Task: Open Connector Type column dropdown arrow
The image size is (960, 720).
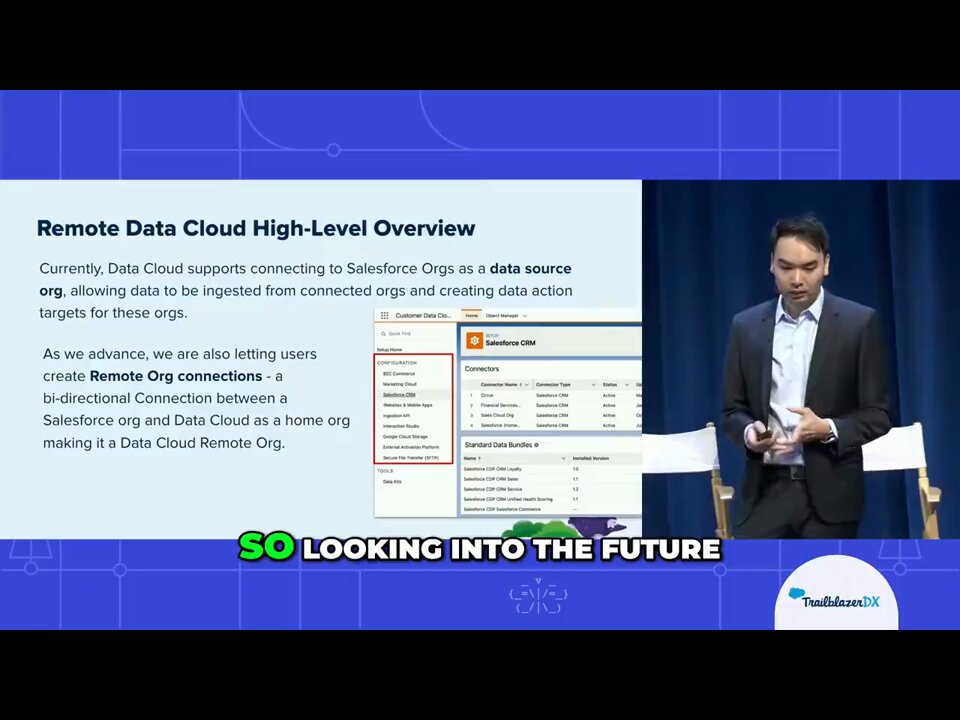Action: (x=593, y=384)
